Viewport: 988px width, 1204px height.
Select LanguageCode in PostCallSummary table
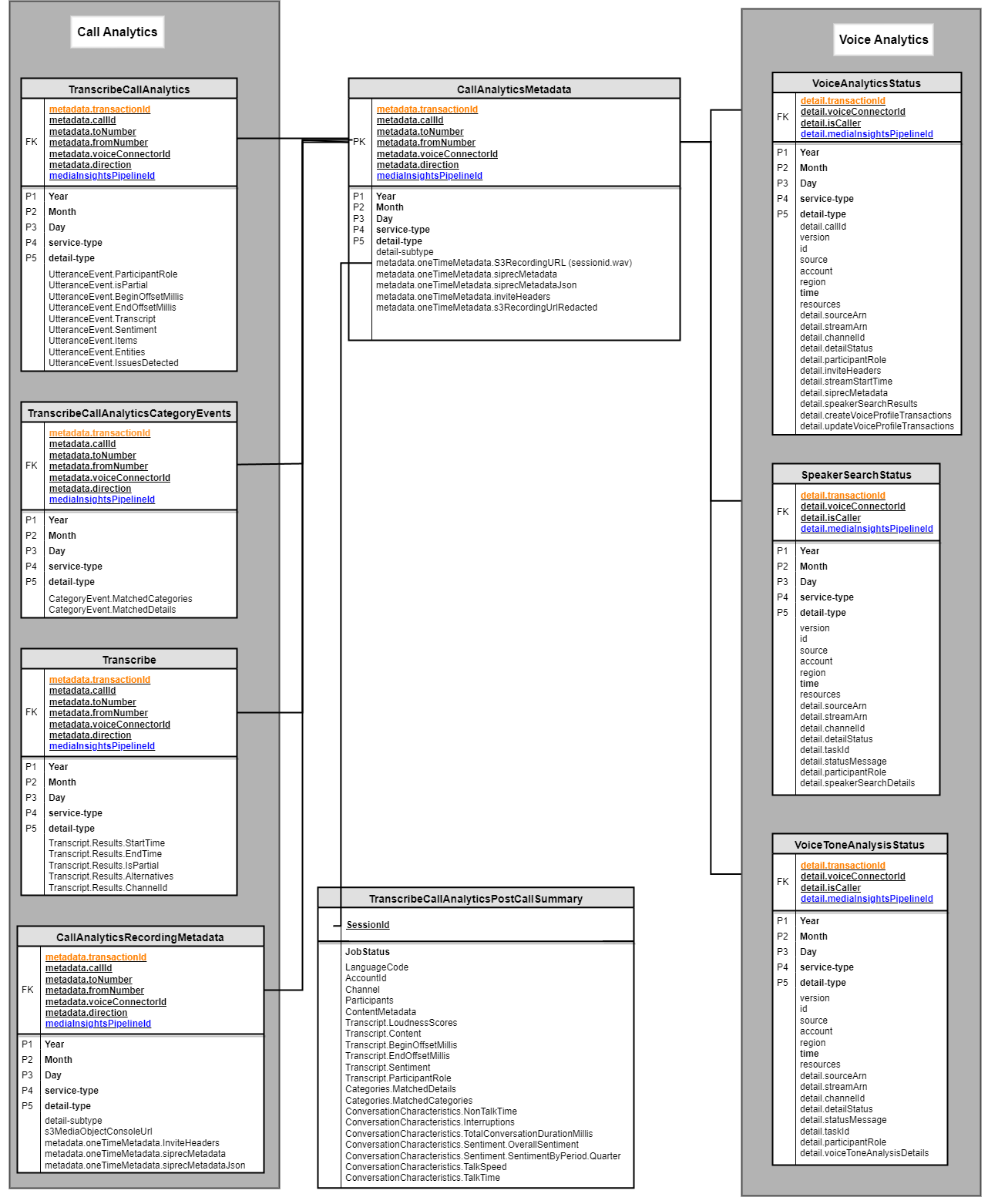tap(377, 967)
